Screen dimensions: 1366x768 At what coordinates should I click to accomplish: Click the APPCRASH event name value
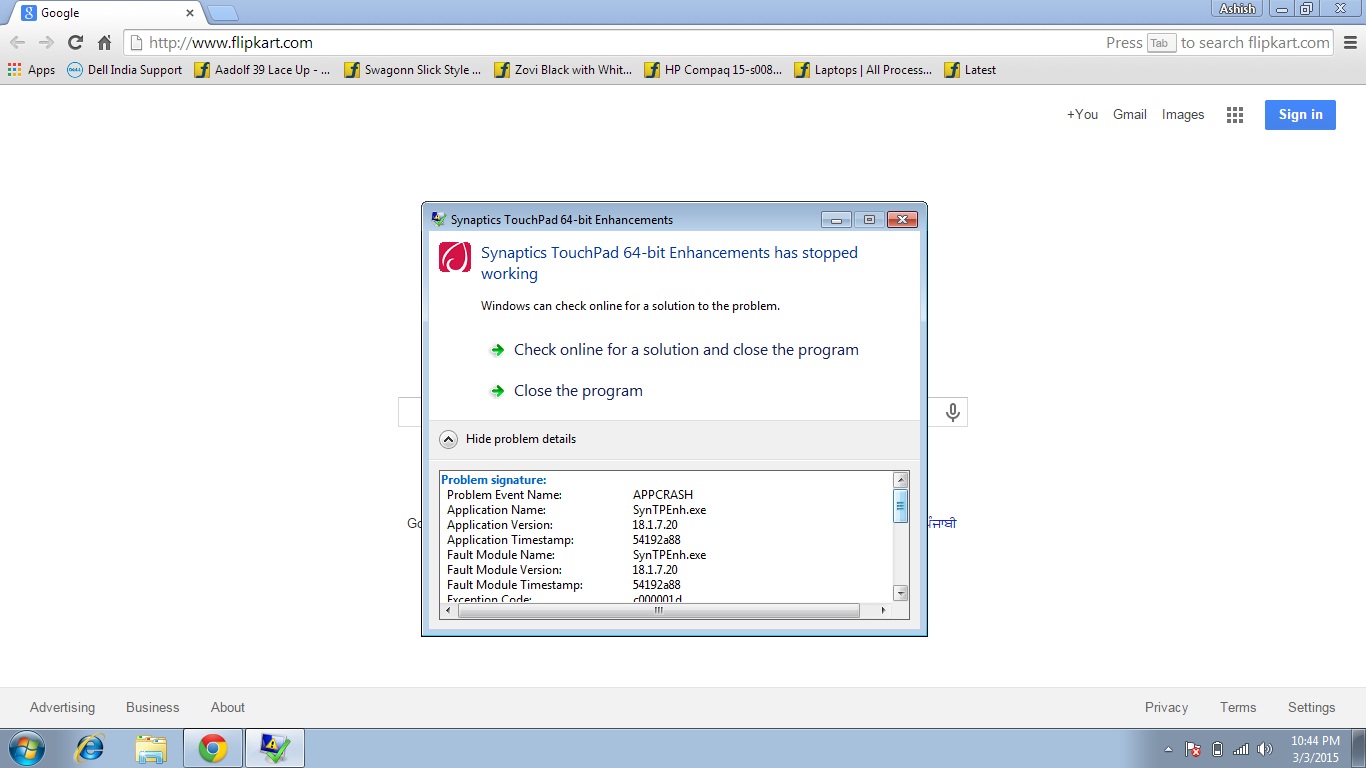click(x=663, y=495)
